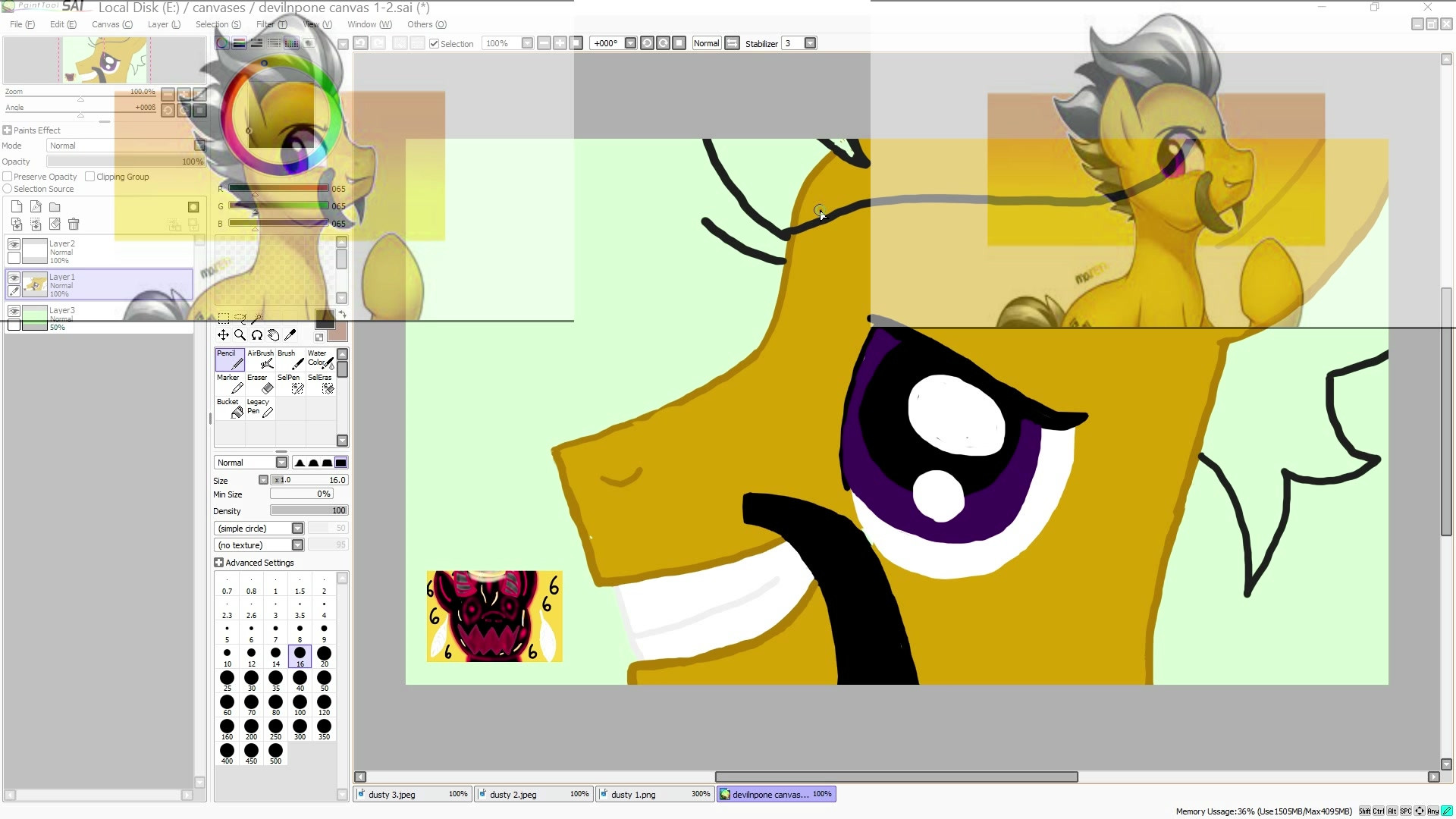This screenshot has width=1456, height=819.
Task: Click the red R channel slider
Action: tap(278, 188)
